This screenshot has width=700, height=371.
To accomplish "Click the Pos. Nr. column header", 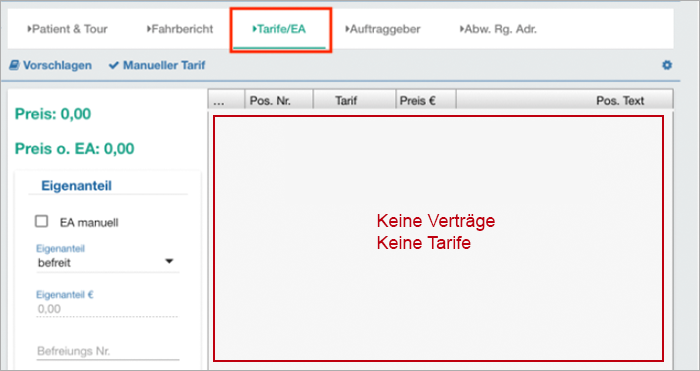I will pyautogui.click(x=279, y=100).
